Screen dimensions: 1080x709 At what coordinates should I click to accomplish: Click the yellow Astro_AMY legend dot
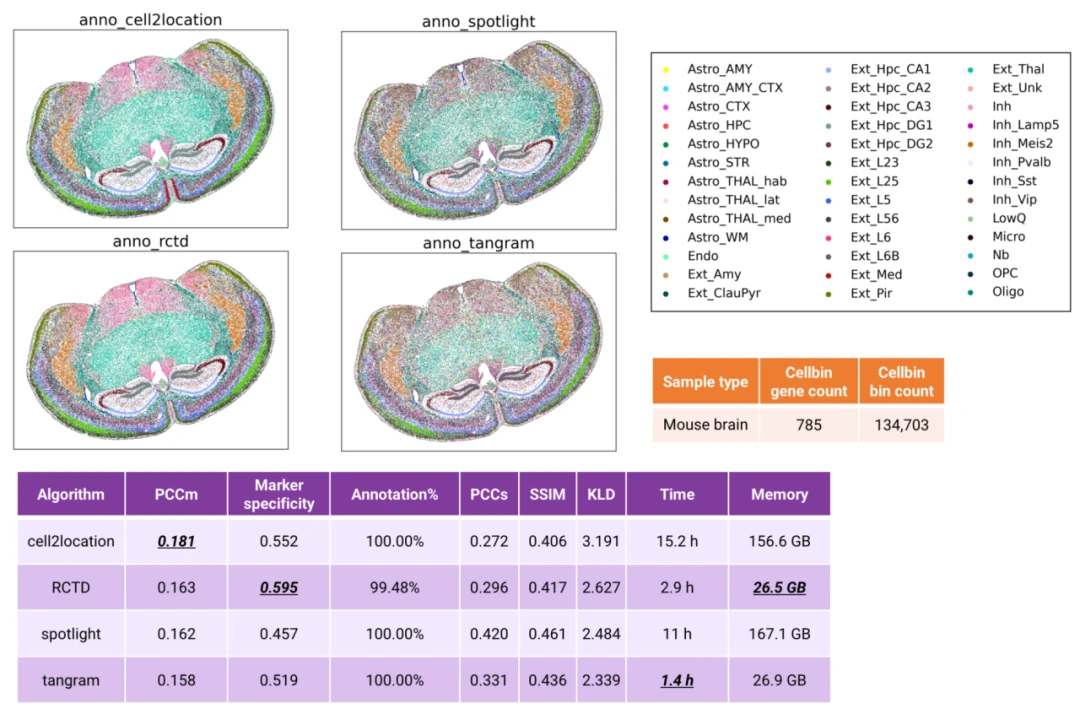click(666, 70)
